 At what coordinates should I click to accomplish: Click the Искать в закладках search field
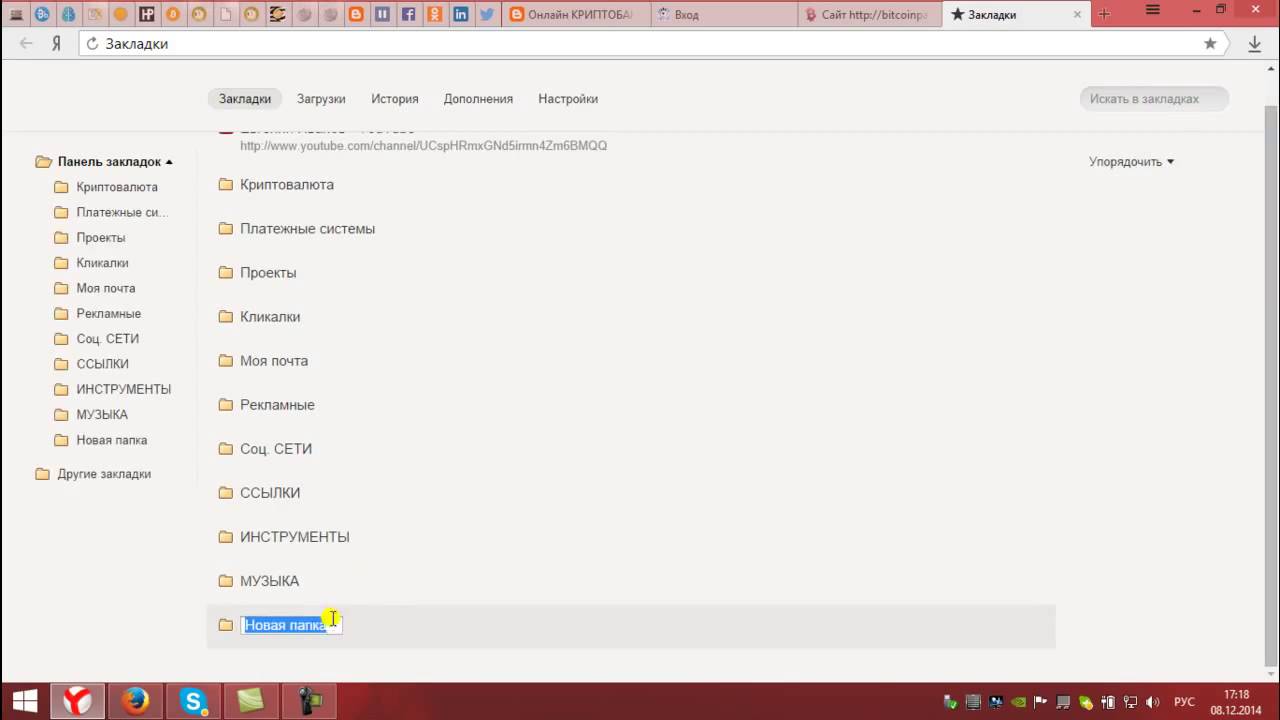coord(1154,99)
